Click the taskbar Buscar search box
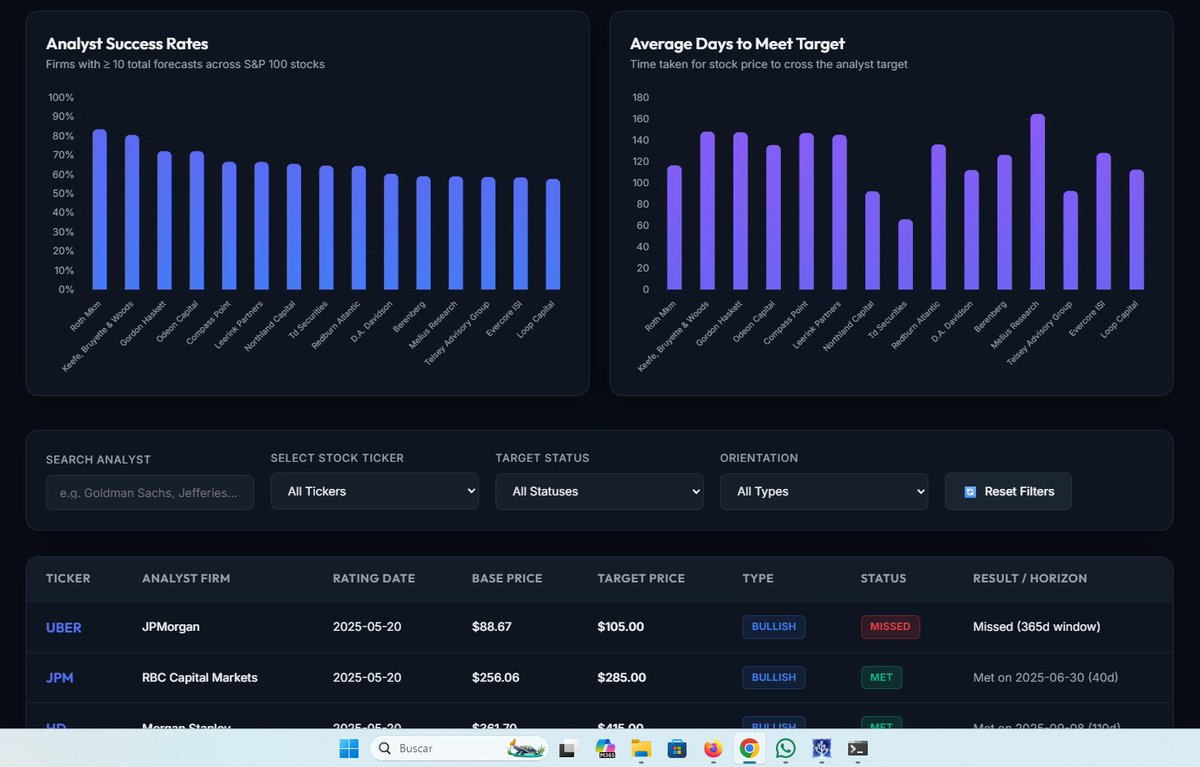1200x767 pixels. (459, 748)
